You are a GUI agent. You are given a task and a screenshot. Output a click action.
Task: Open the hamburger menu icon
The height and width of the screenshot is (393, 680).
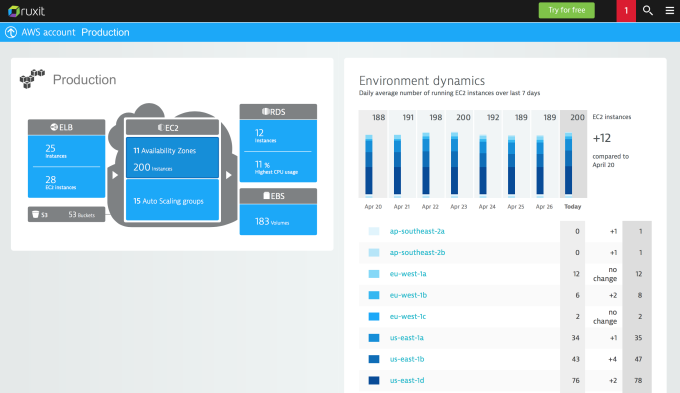670,10
